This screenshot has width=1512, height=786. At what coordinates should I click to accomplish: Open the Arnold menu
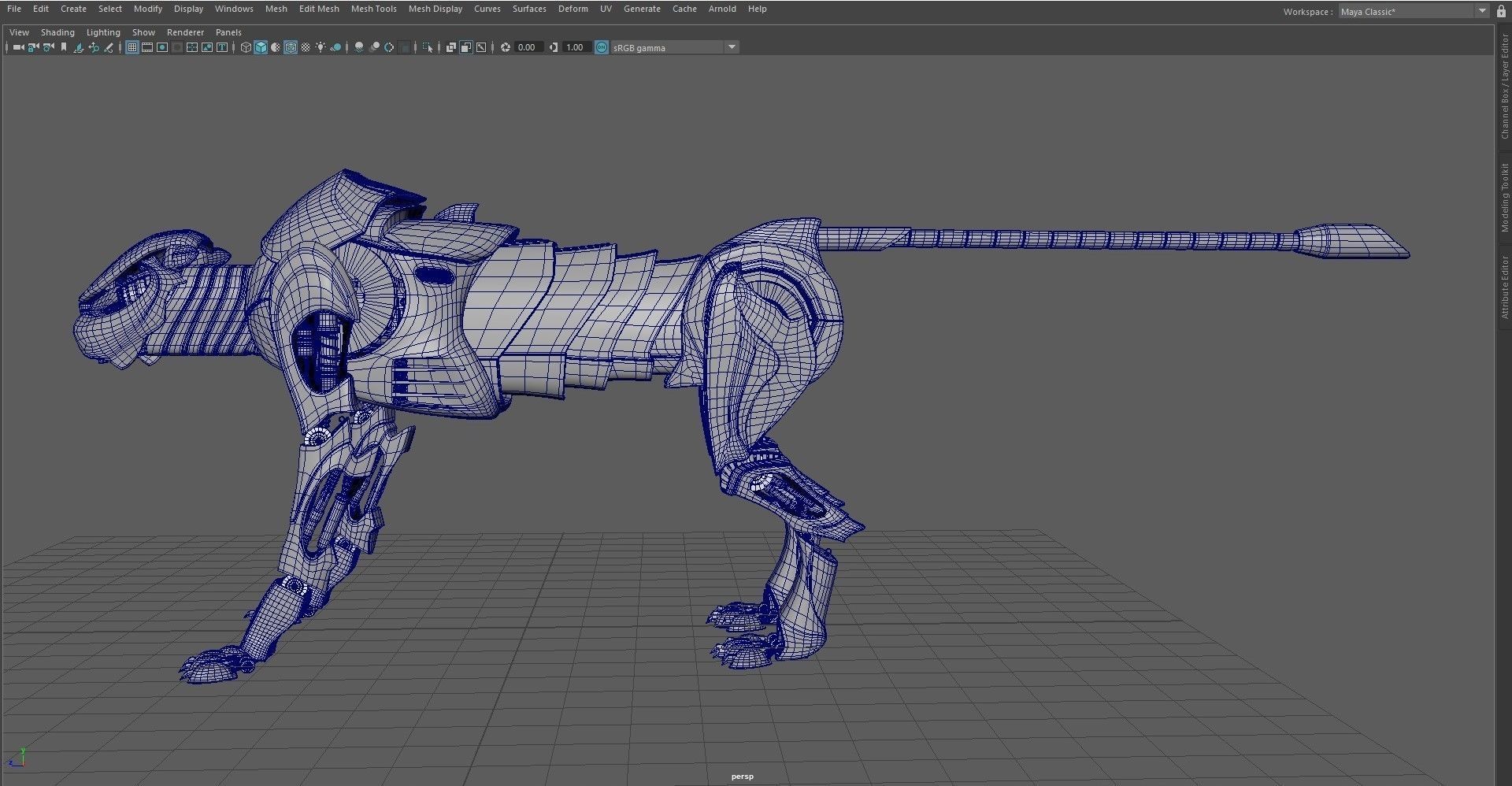tap(722, 9)
